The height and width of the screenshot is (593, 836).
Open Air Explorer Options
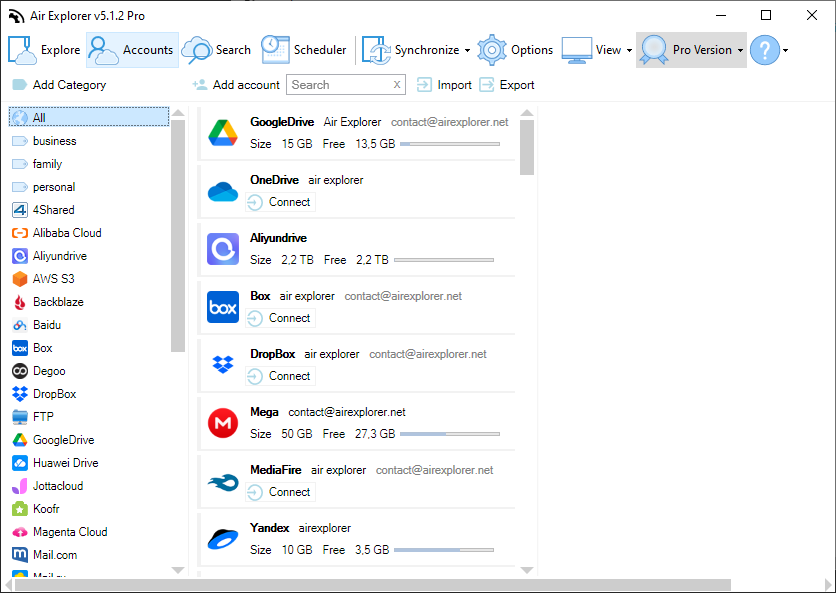tap(516, 49)
